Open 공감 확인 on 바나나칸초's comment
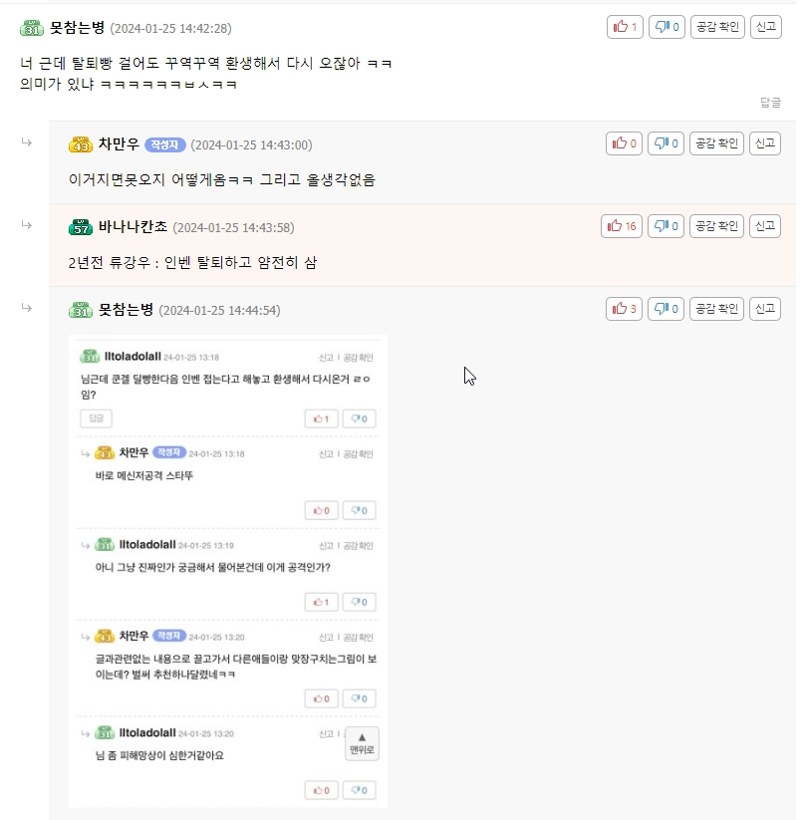Viewport: 800px width, 820px height. tap(716, 226)
